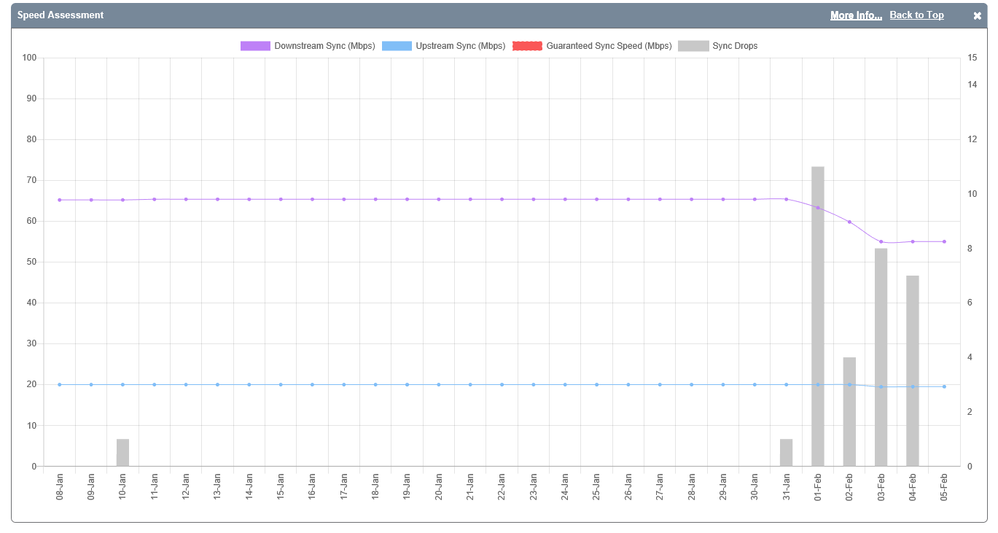The height and width of the screenshot is (533, 998).
Task: Hide the Upstream Sync (Mbps) series label
Action: 460,46
